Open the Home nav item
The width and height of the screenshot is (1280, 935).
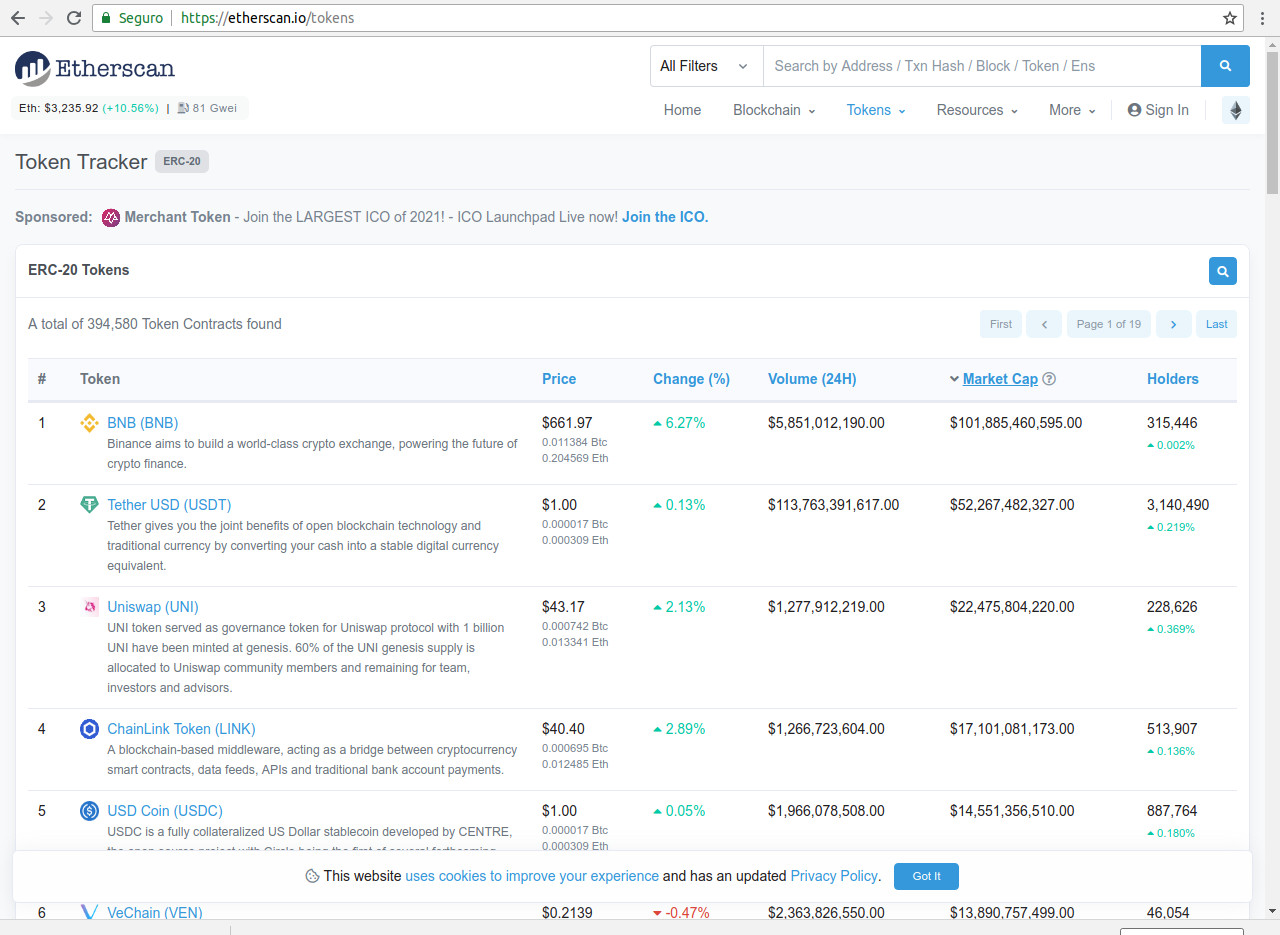[682, 110]
